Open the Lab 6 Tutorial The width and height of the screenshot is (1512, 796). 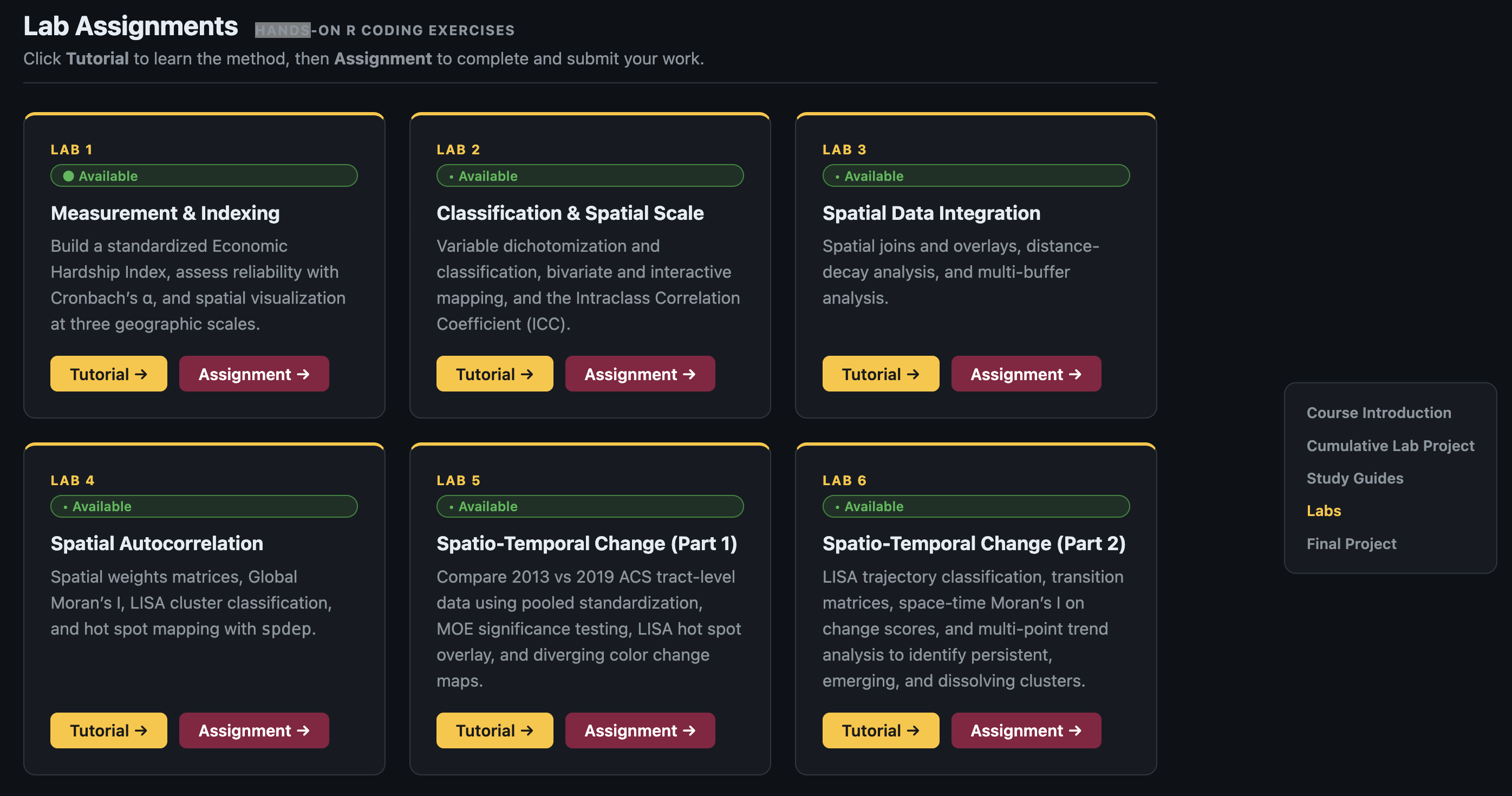point(880,730)
